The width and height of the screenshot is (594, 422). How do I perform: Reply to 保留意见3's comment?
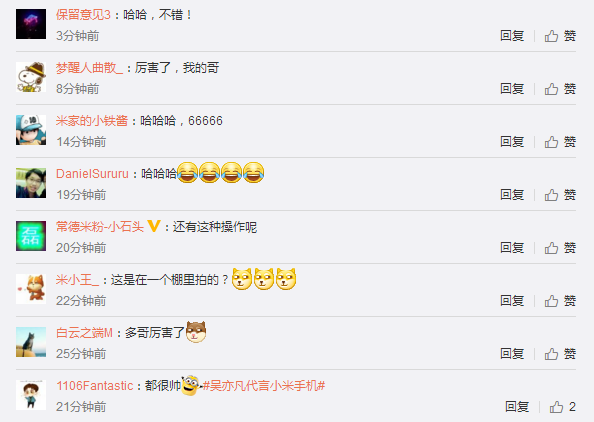coord(512,36)
